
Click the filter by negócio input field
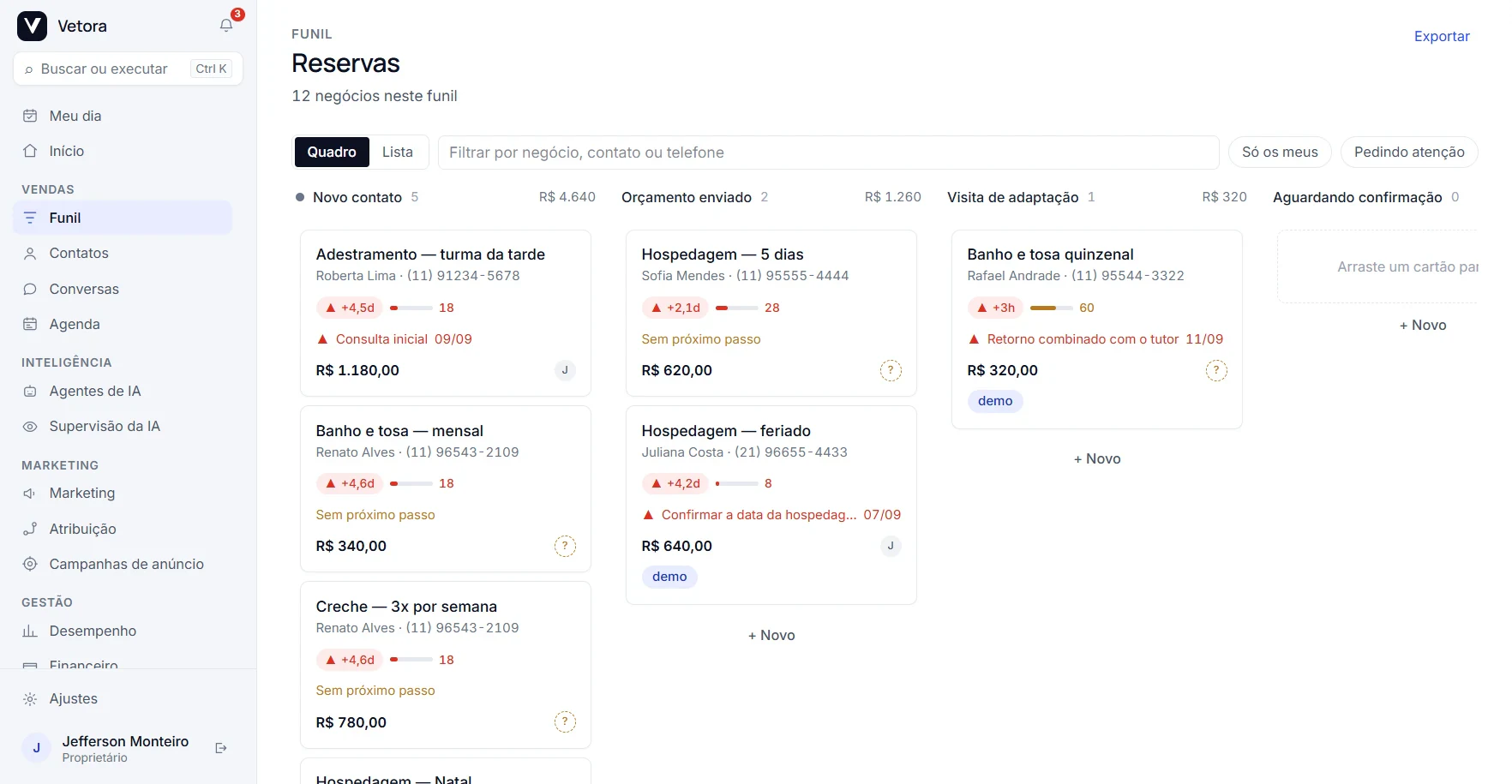pos(829,153)
